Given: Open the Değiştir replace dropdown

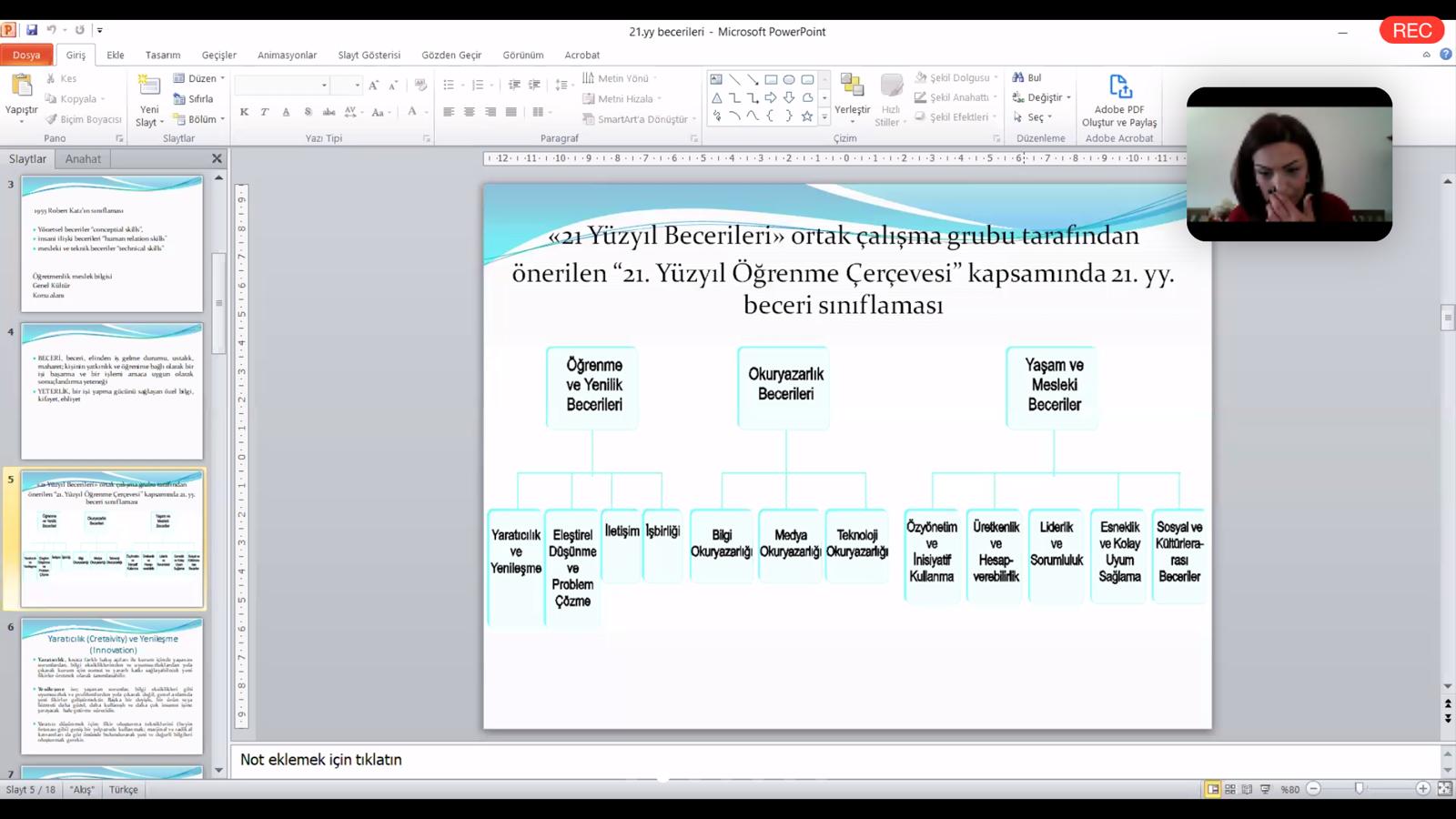Looking at the screenshot, I should [1042, 97].
